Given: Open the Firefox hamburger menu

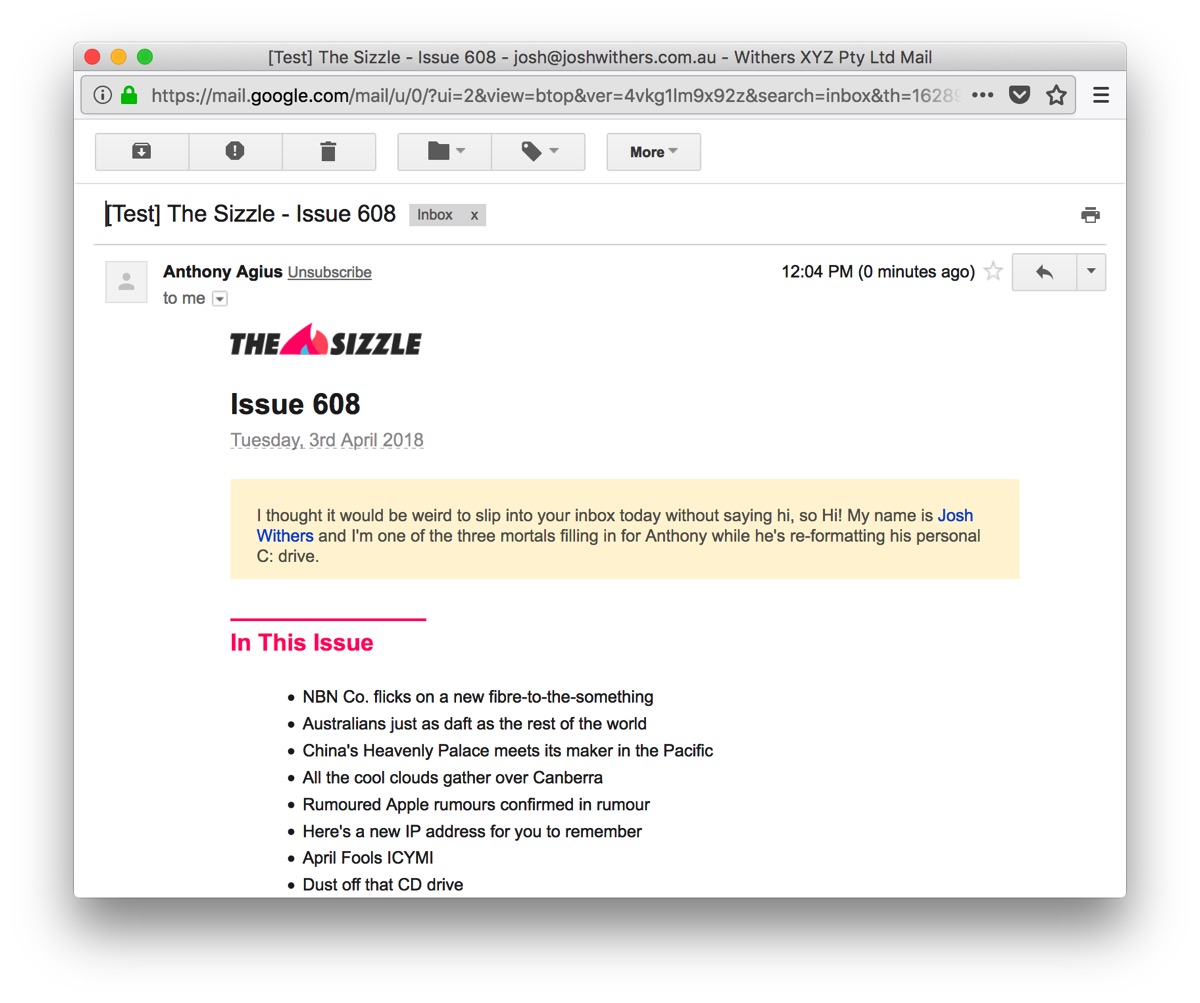Looking at the screenshot, I should tap(1101, 95).
